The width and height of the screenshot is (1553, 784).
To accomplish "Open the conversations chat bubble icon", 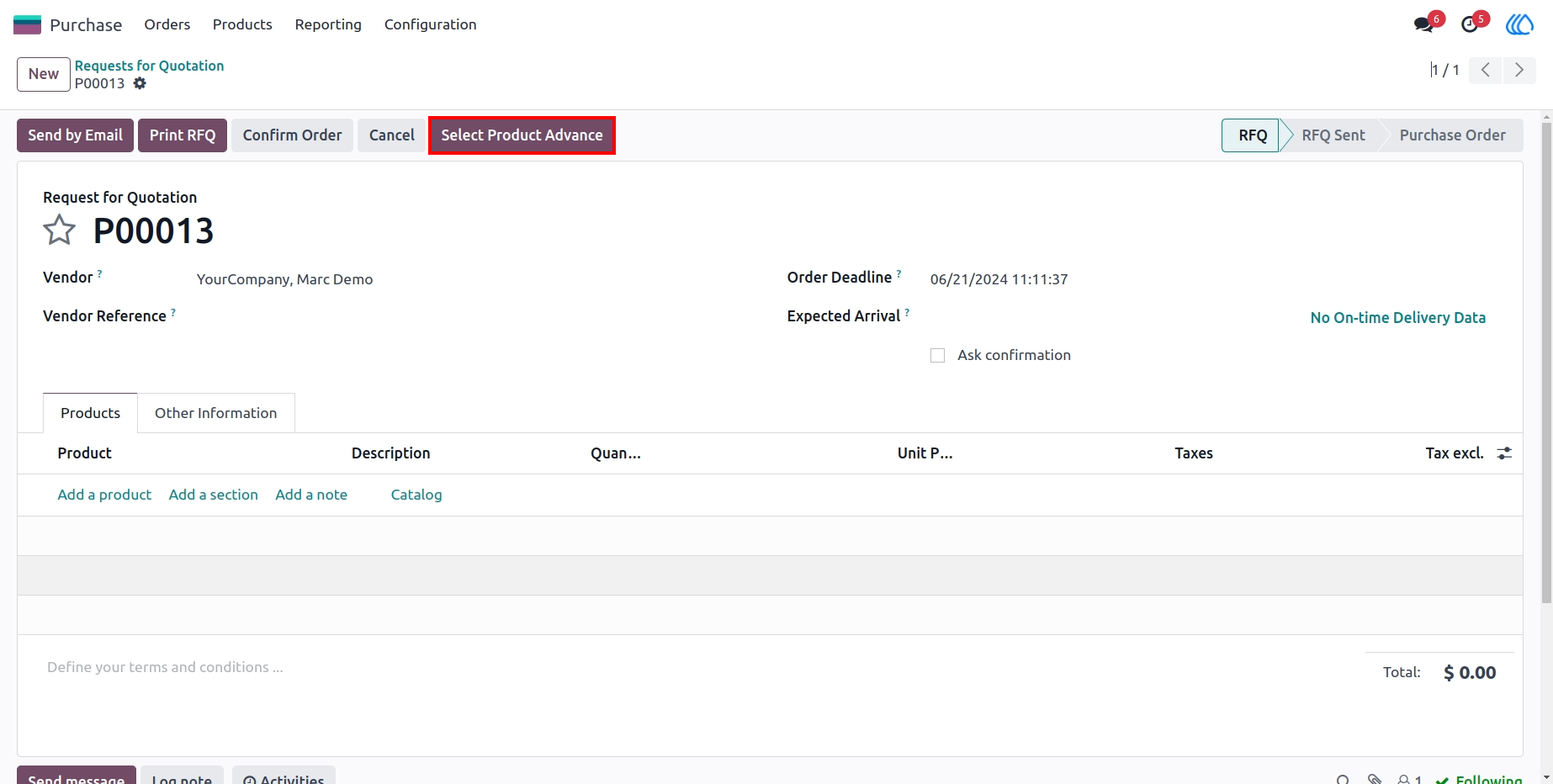I will (x=1424, y=24).
